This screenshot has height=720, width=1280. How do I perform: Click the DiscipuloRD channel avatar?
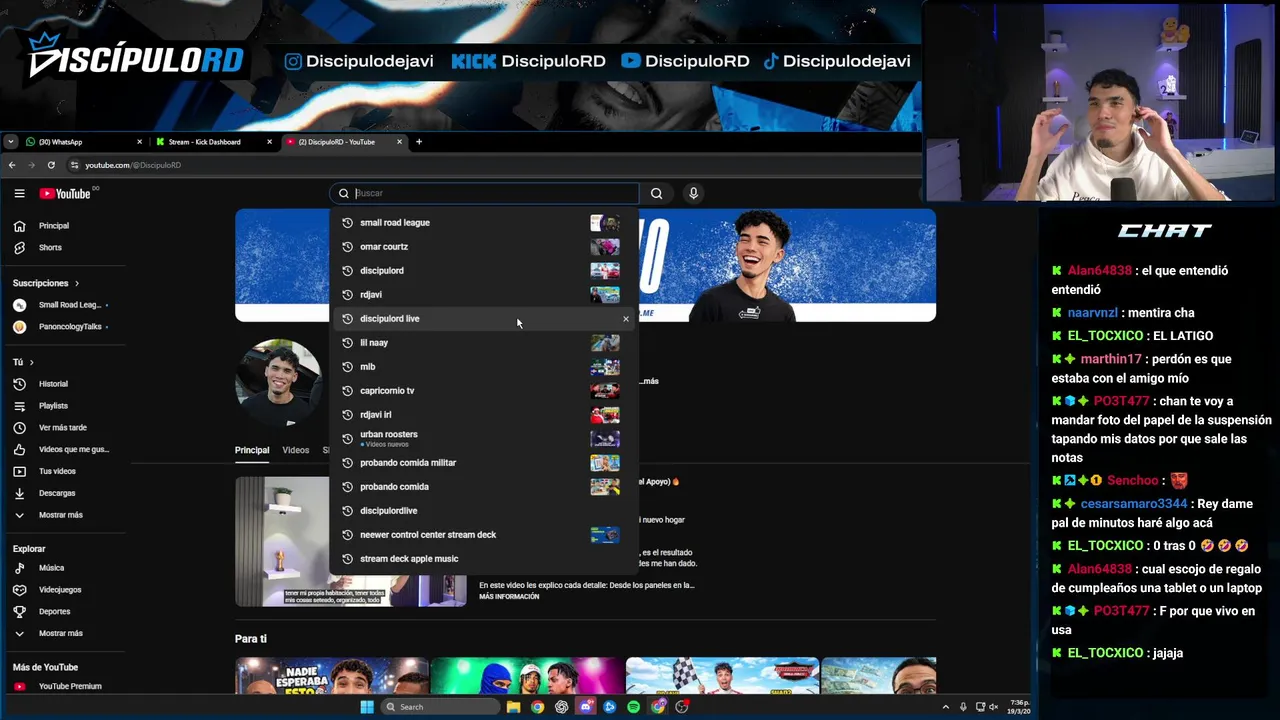tap(279, 383)
